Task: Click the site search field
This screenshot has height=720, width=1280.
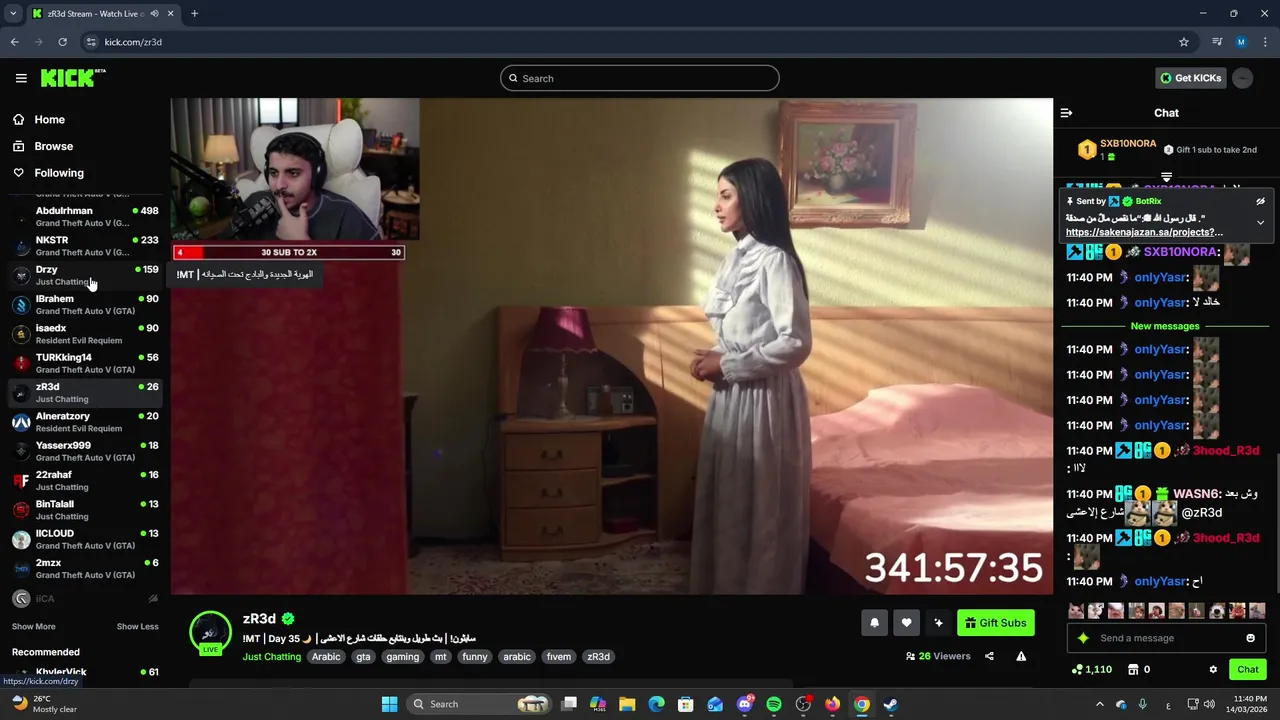Action: pos(640,78)
